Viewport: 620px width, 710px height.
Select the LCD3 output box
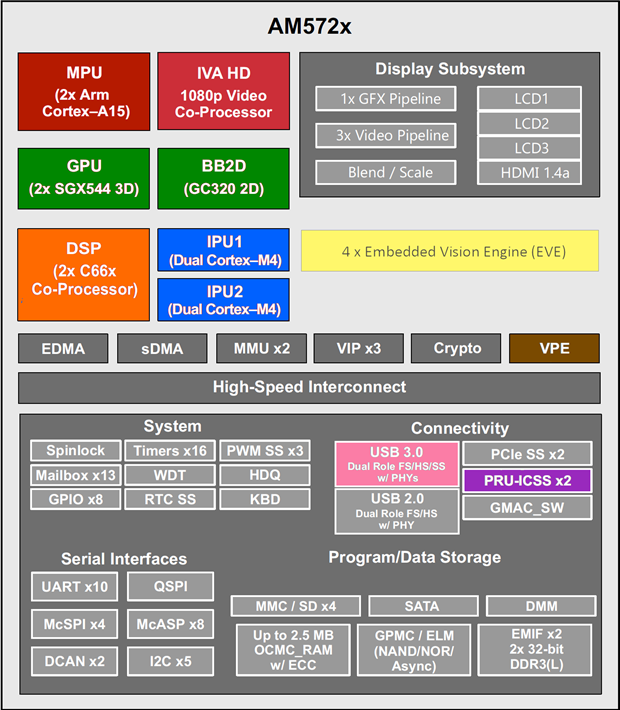tap(529, 148)
